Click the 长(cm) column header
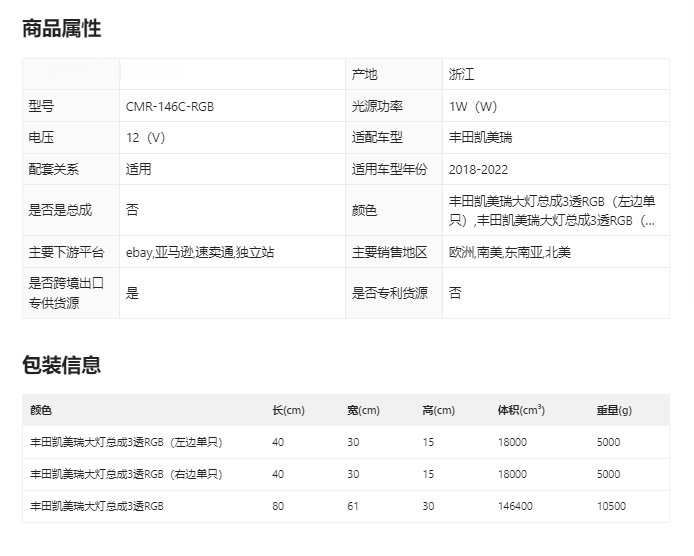 288,411
